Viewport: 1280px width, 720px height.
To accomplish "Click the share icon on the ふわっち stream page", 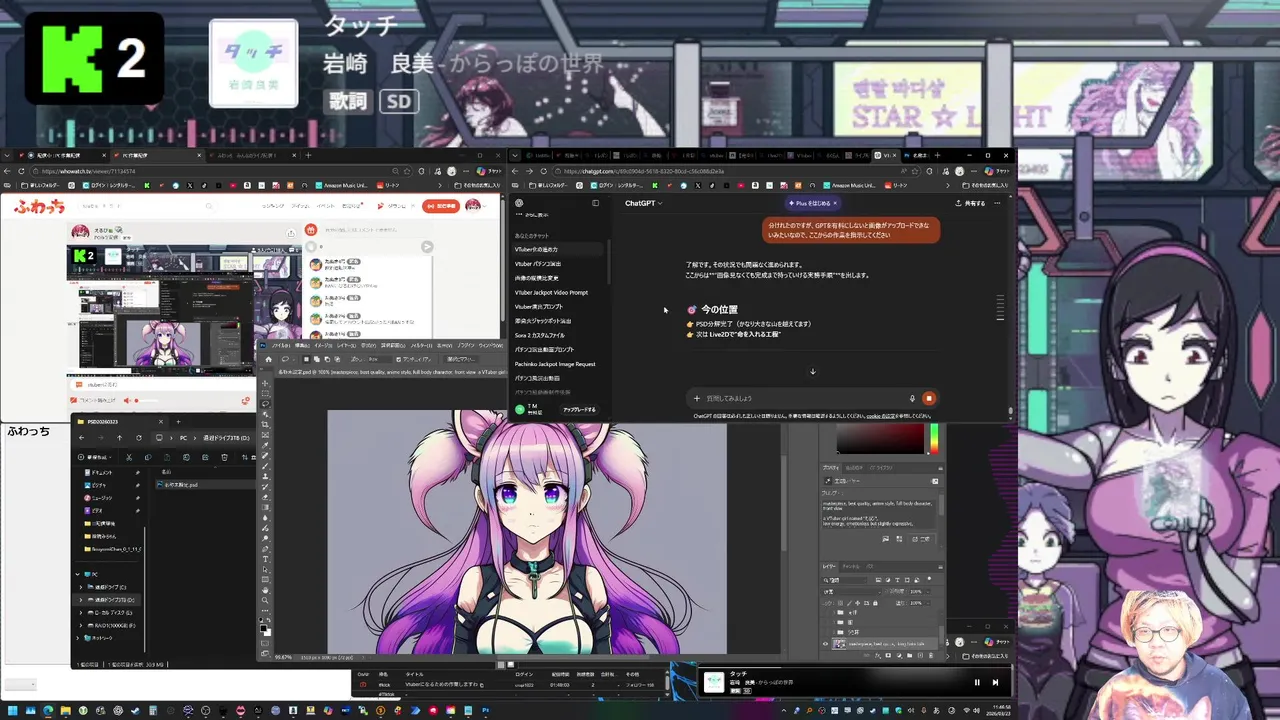I will coord(291,233).
